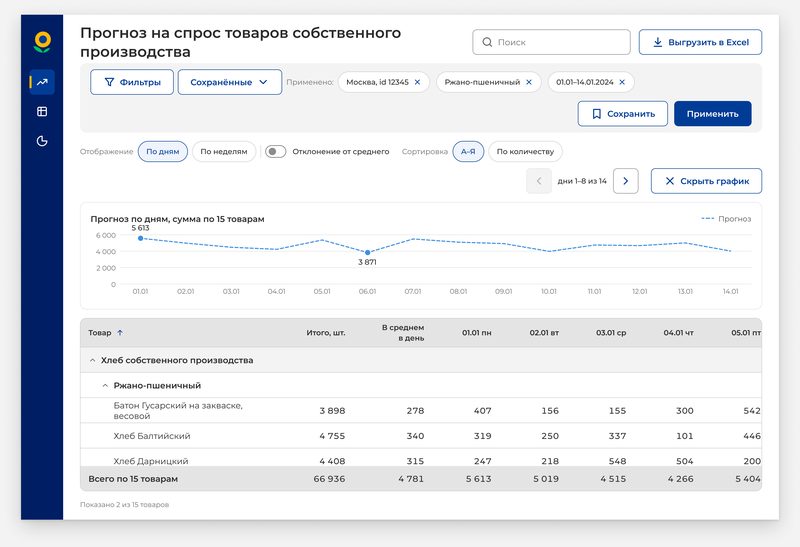Sort По количеству

pyautogui.click(x=526, y=152)
